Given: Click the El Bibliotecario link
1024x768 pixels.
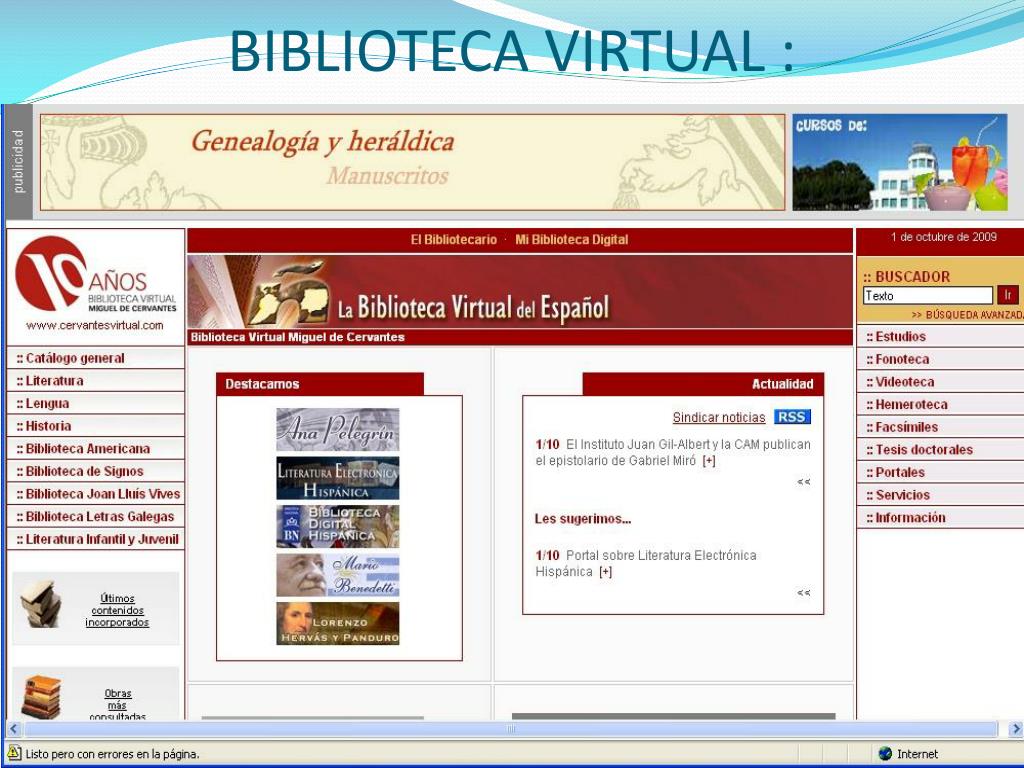Looking at the screenshot, I should (454, 240).
